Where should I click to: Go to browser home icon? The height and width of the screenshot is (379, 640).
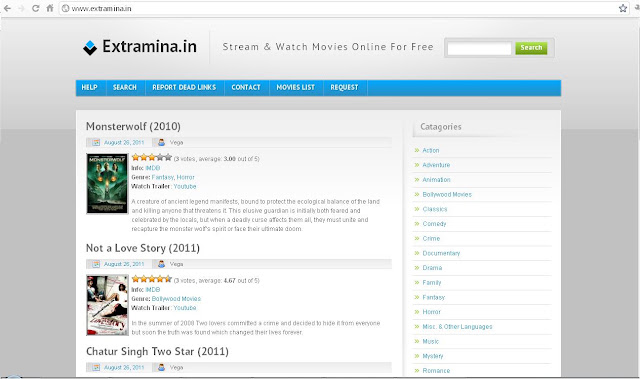50,8
